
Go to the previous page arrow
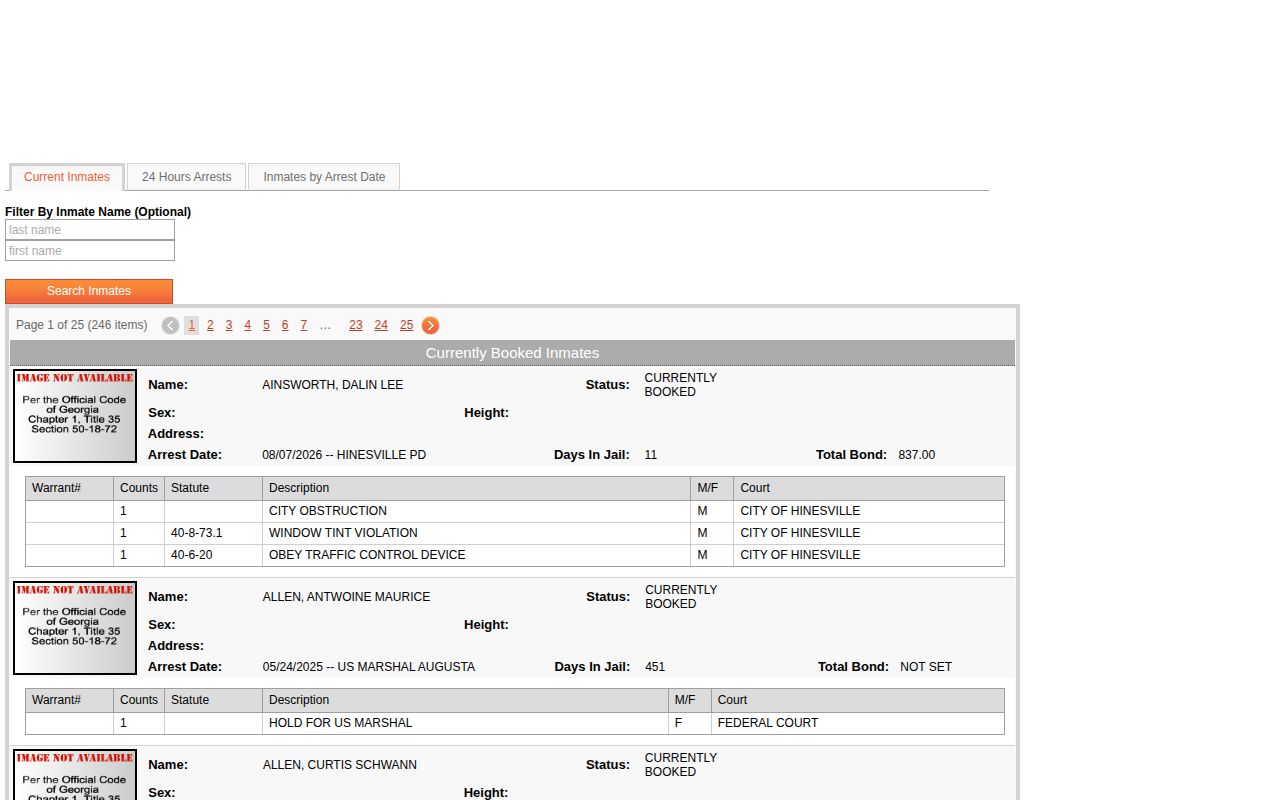click(170, 325)
